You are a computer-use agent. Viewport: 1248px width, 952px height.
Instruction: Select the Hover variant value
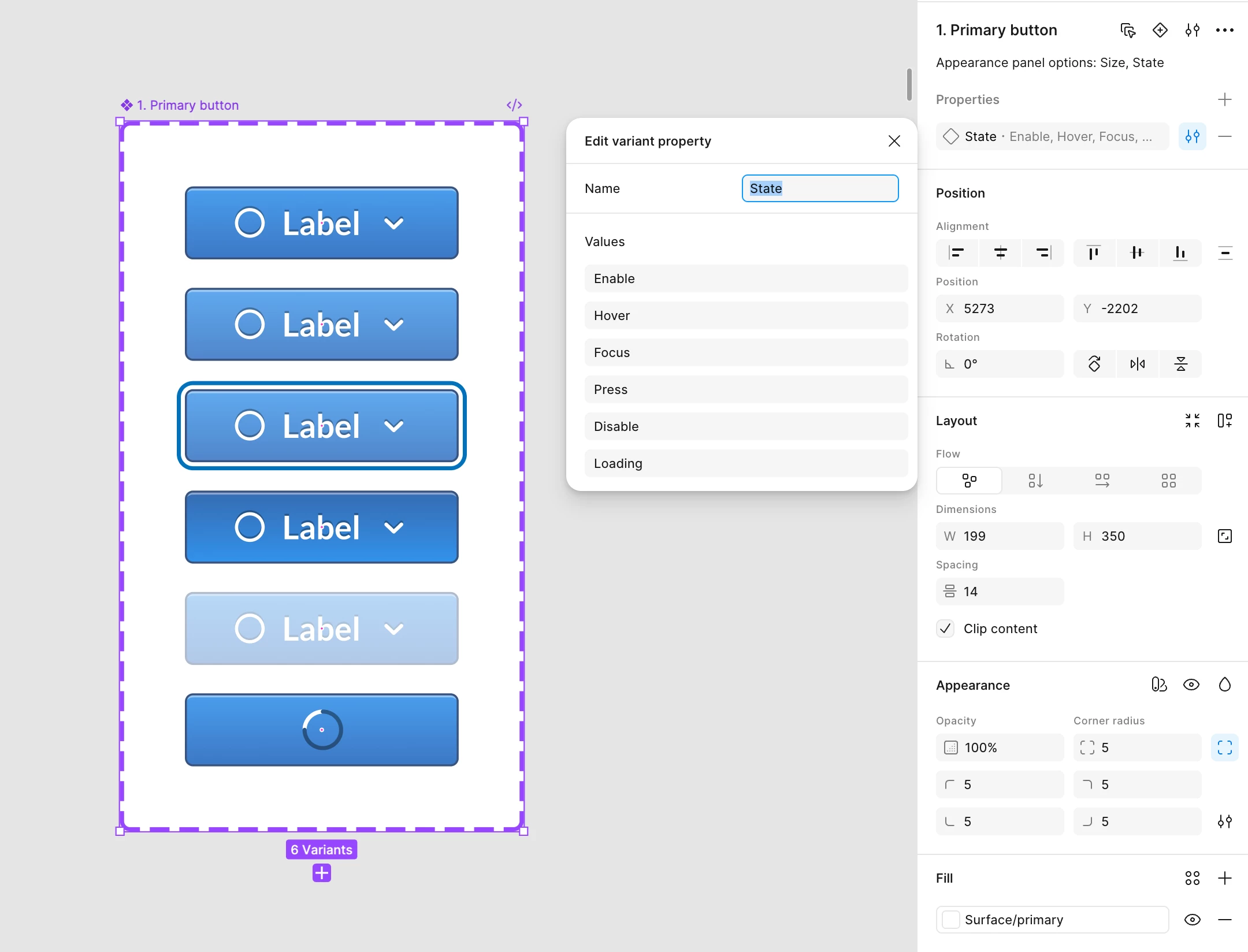click(x=746, y=315)
